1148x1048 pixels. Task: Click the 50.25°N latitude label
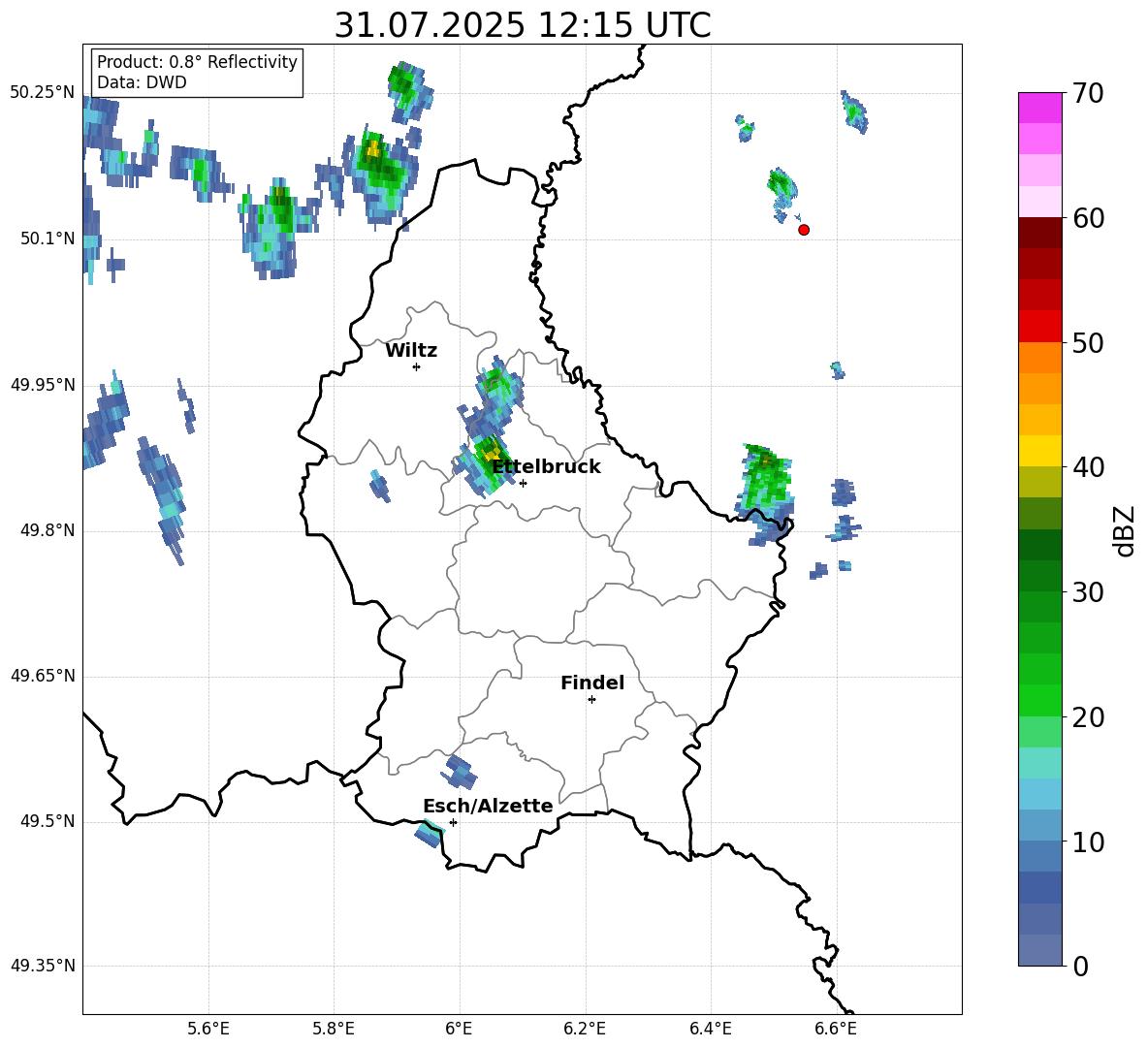click(42, 93)
